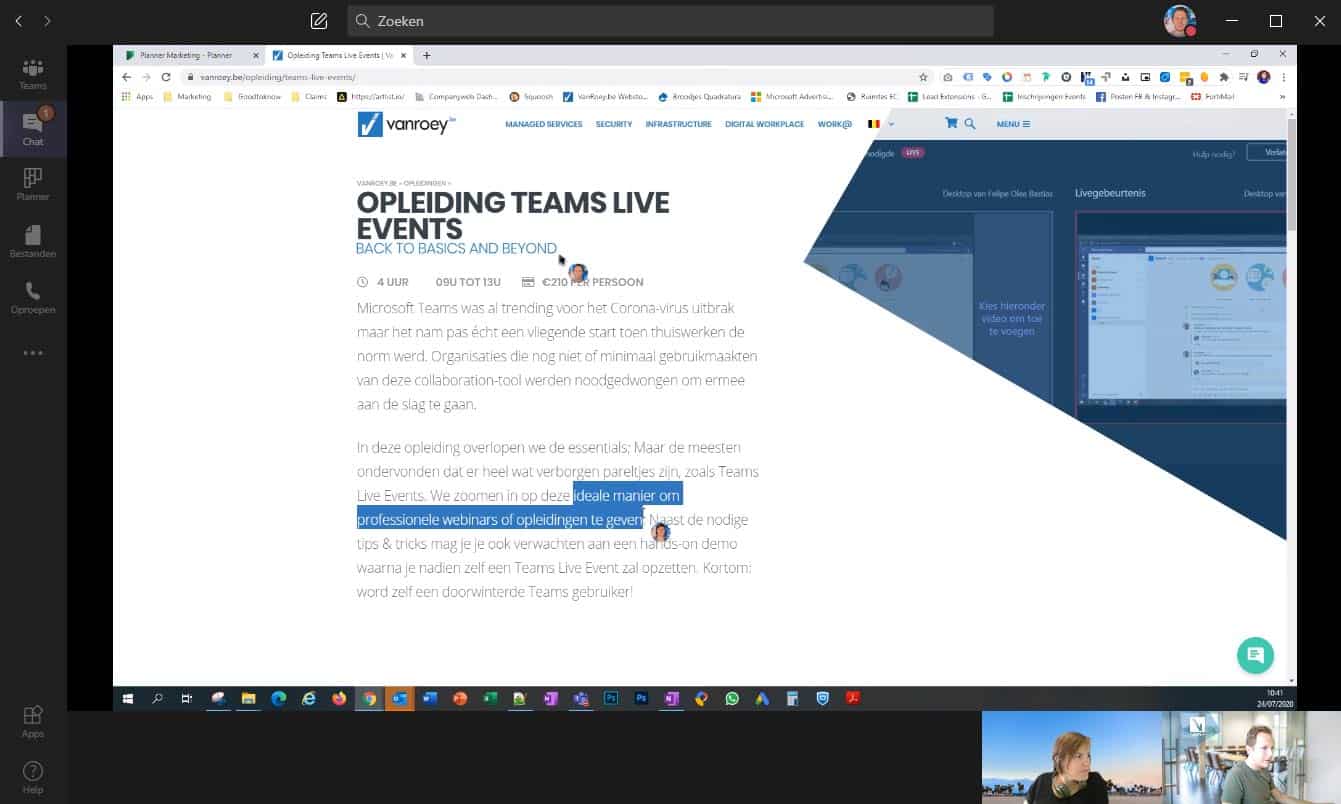The image size is (1341, 804).
Task: Click the shared page's vertical scrollbar
Action: [x=1290, y=175]
